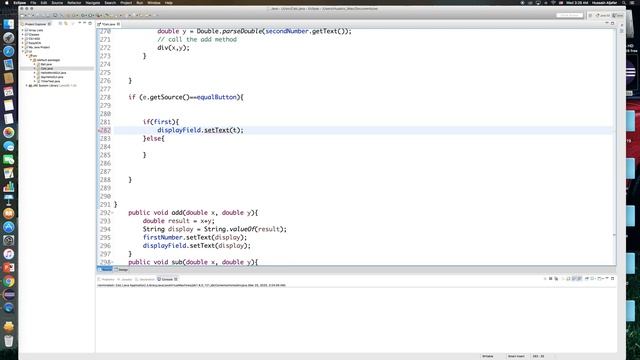Maximize the code editor area

point(612,23)
